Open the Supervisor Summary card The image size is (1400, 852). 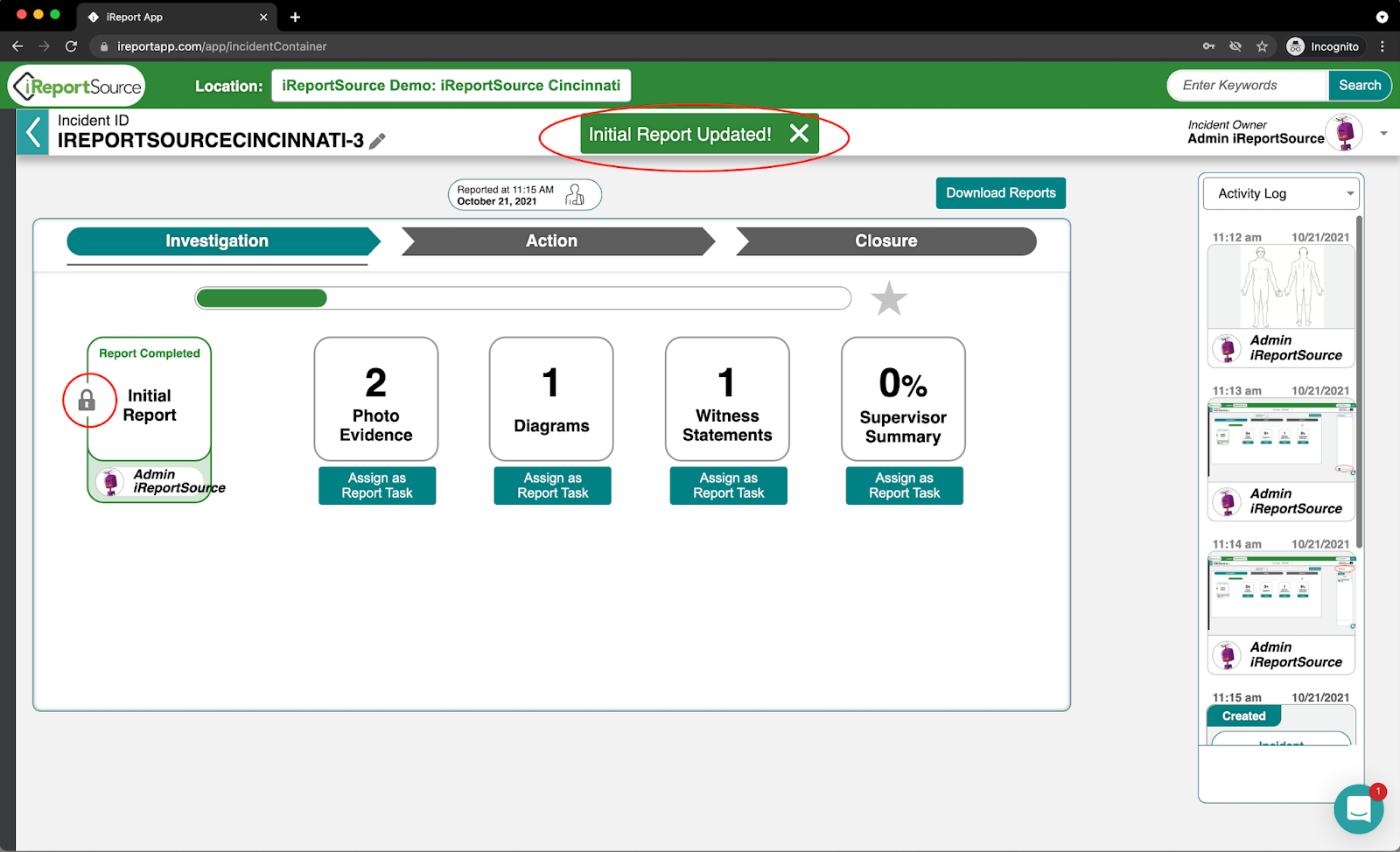903,399
